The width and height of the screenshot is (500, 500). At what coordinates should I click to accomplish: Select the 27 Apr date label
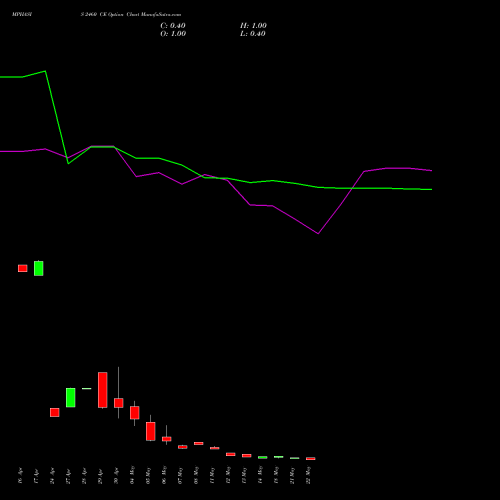[68, 476]
